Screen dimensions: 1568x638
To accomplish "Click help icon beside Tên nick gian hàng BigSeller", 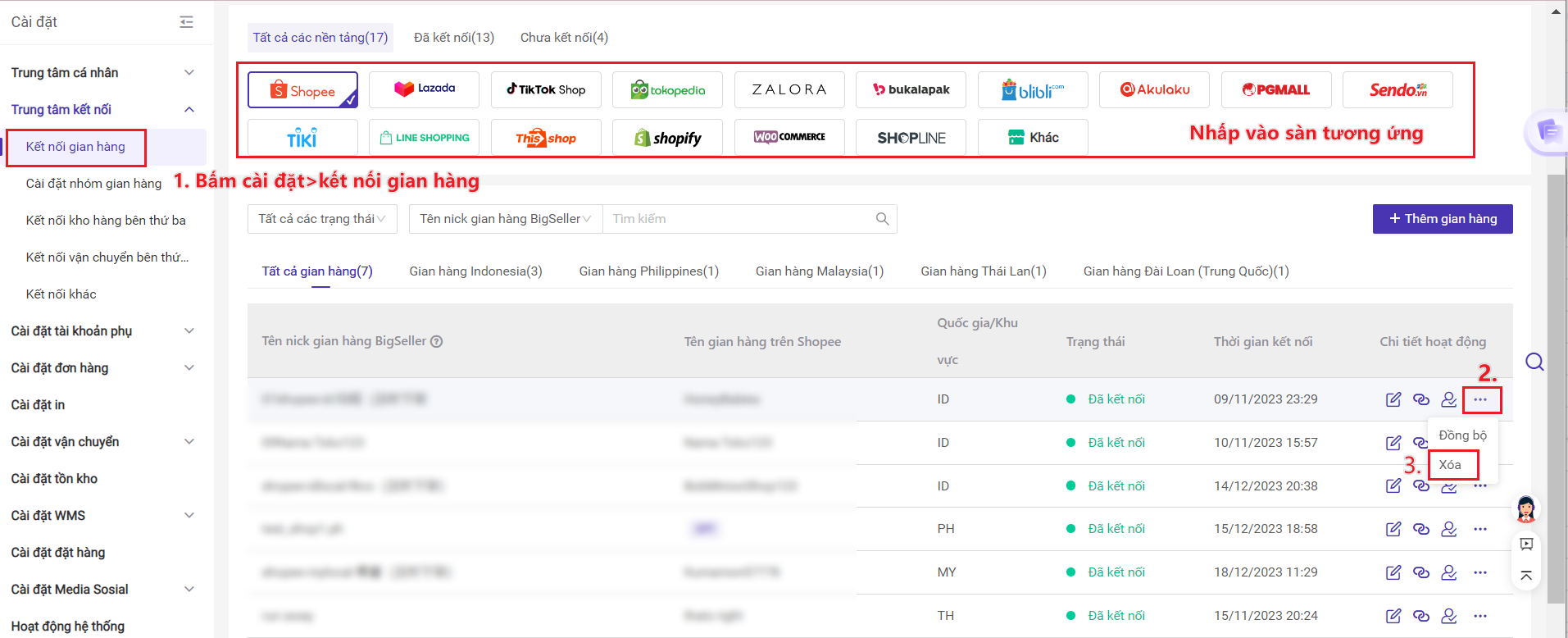I will coord(437,342).
